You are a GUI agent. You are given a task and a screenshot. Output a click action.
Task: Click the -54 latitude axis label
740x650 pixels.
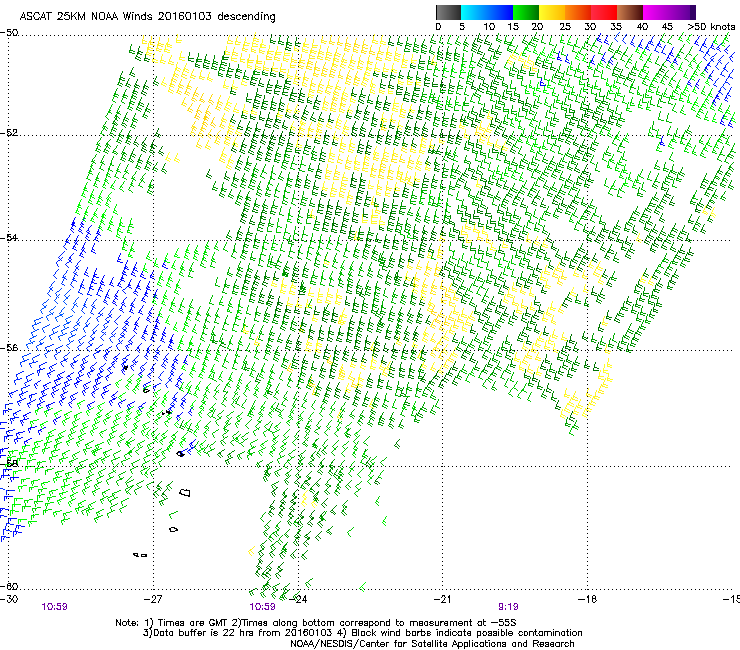coord(9,238)
